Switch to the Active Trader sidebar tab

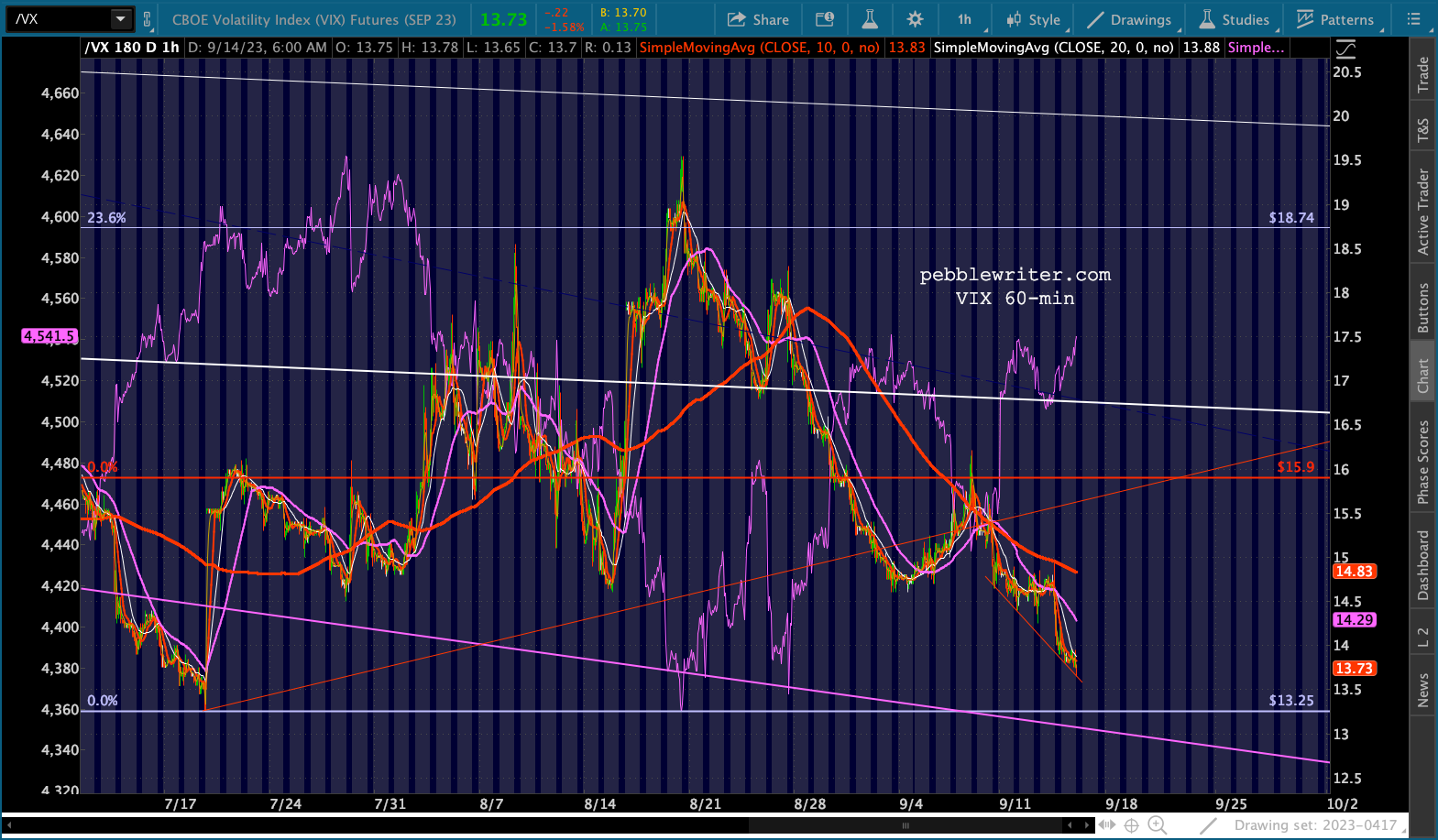(x=1423, y=212)
